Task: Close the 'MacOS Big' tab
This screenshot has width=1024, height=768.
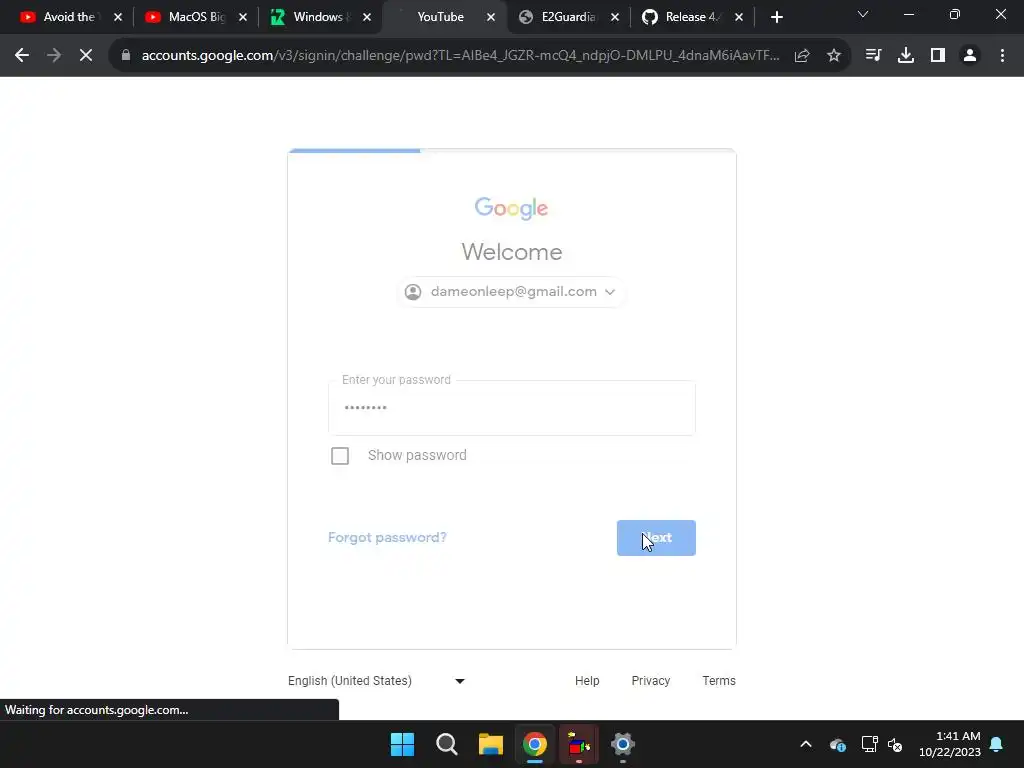Action: (x=243, y=17)
